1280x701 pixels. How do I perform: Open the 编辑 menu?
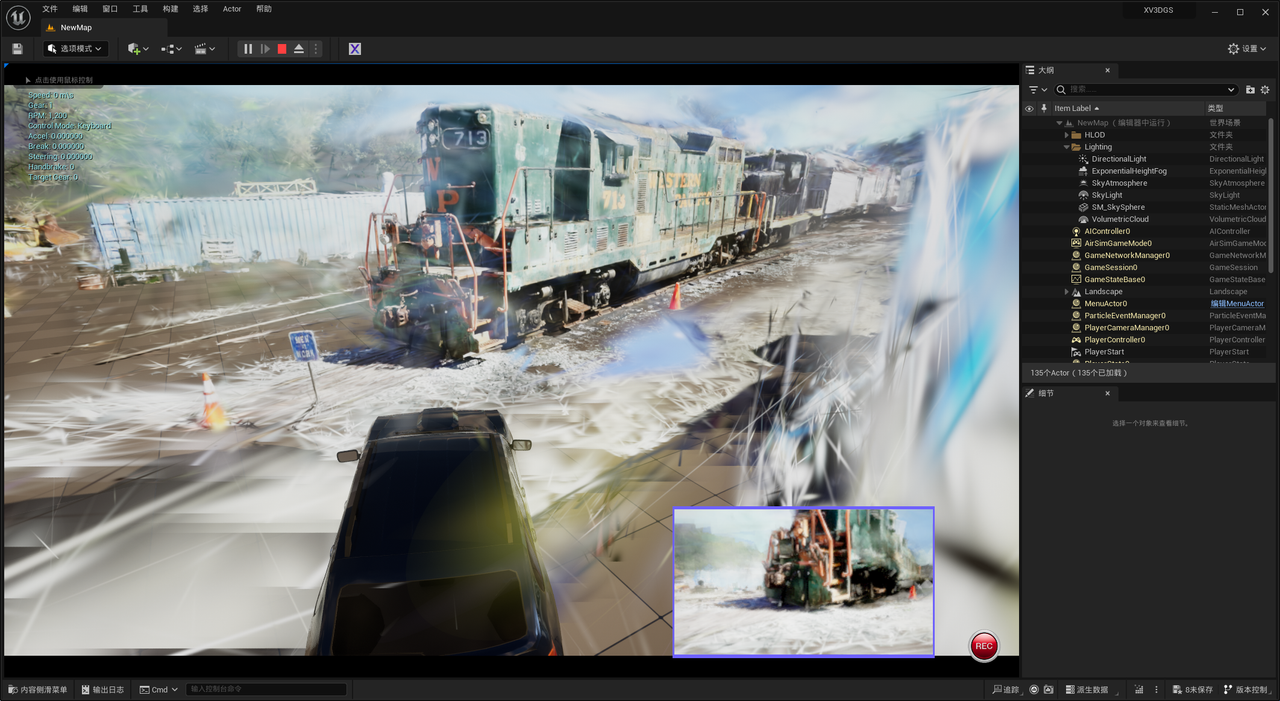80,9
